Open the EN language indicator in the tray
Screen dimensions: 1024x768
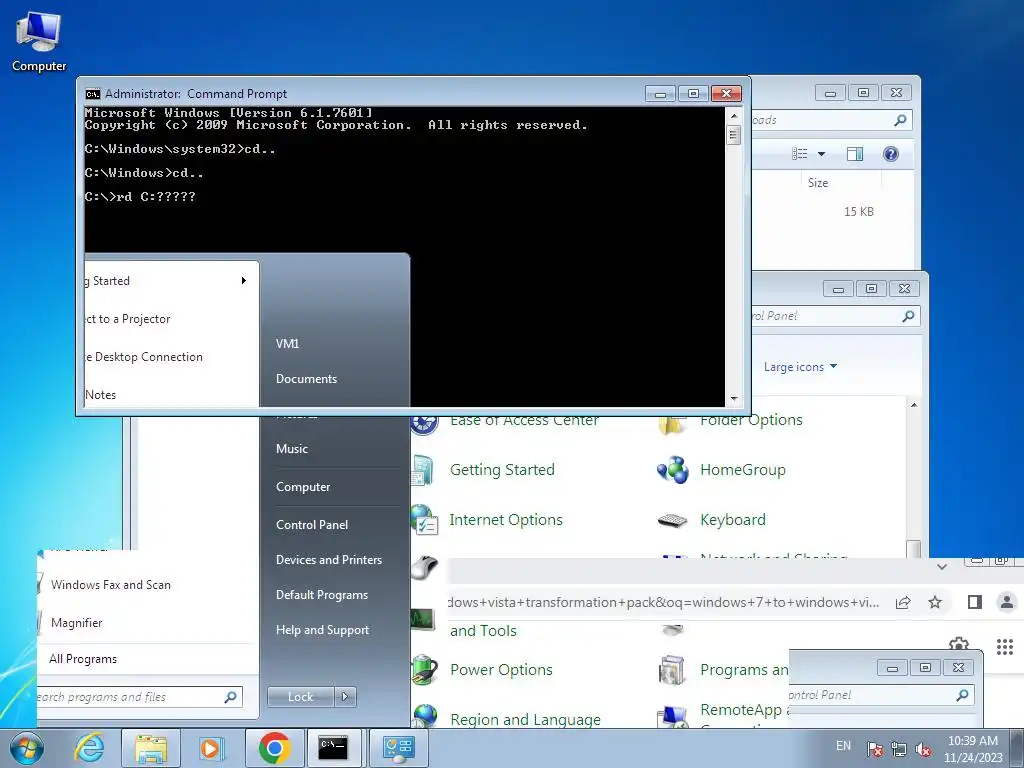tap(844, 746)
